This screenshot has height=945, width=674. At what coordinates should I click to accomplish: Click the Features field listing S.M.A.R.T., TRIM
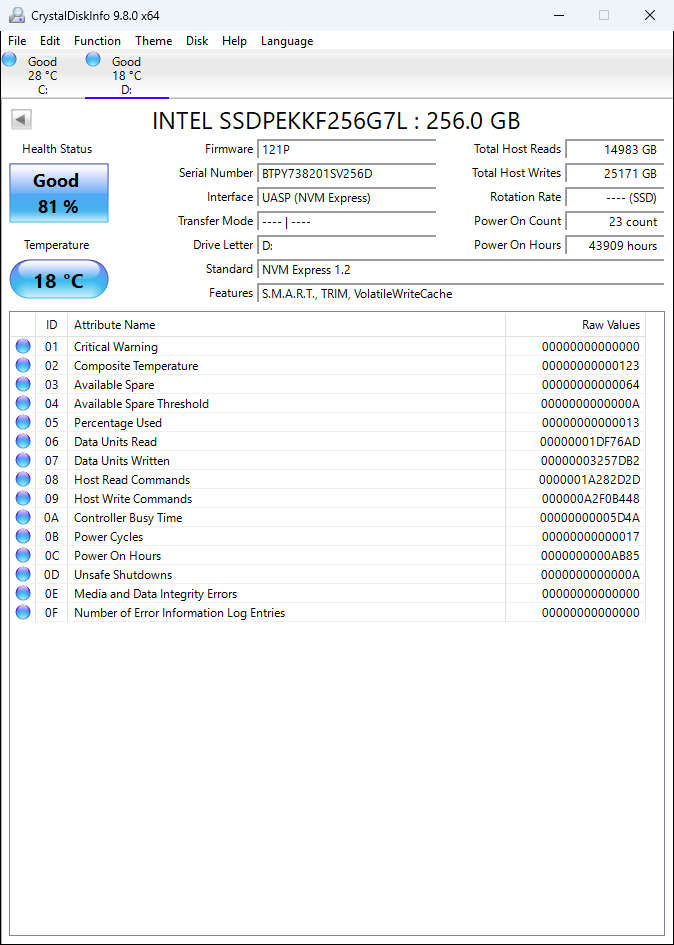point(461,294)
